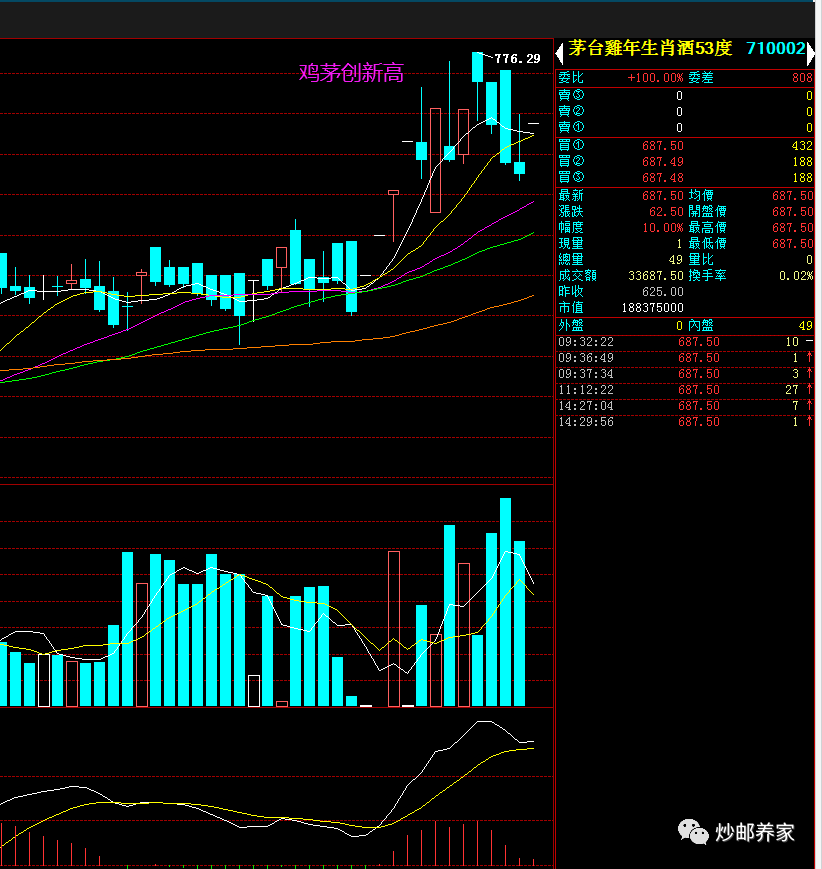Viewport: 822px width, 869px height.
Task: Select the 委差 808 value
Action: point(802,78)
